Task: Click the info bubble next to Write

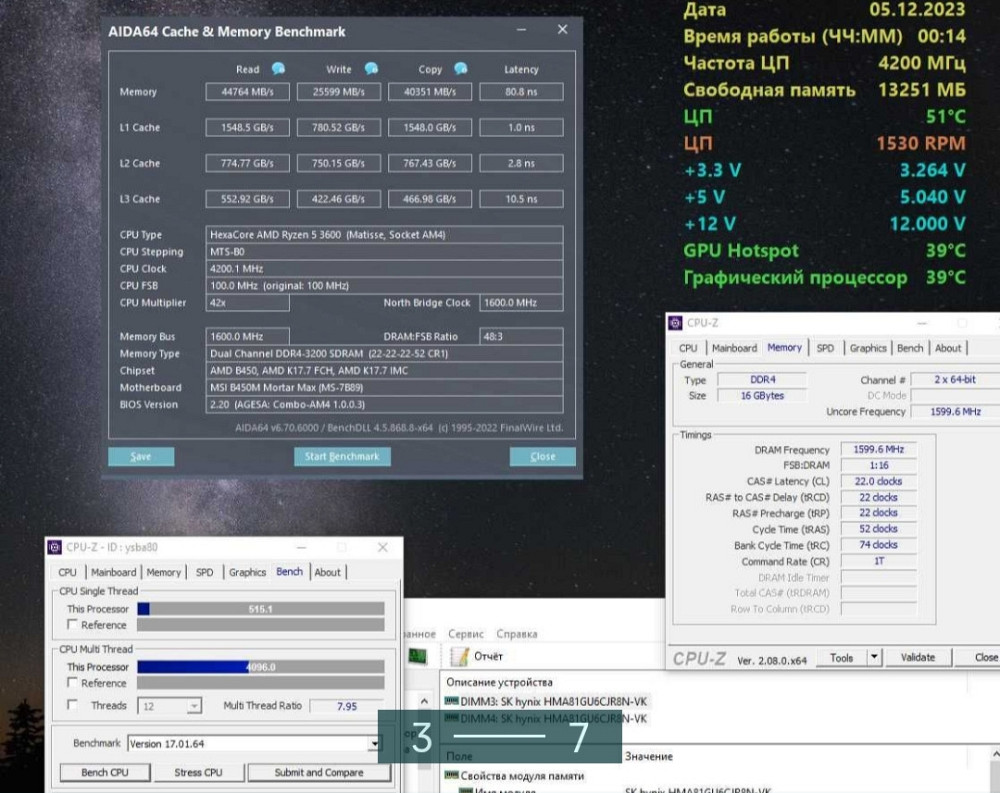Action: [x=371, y=69]
